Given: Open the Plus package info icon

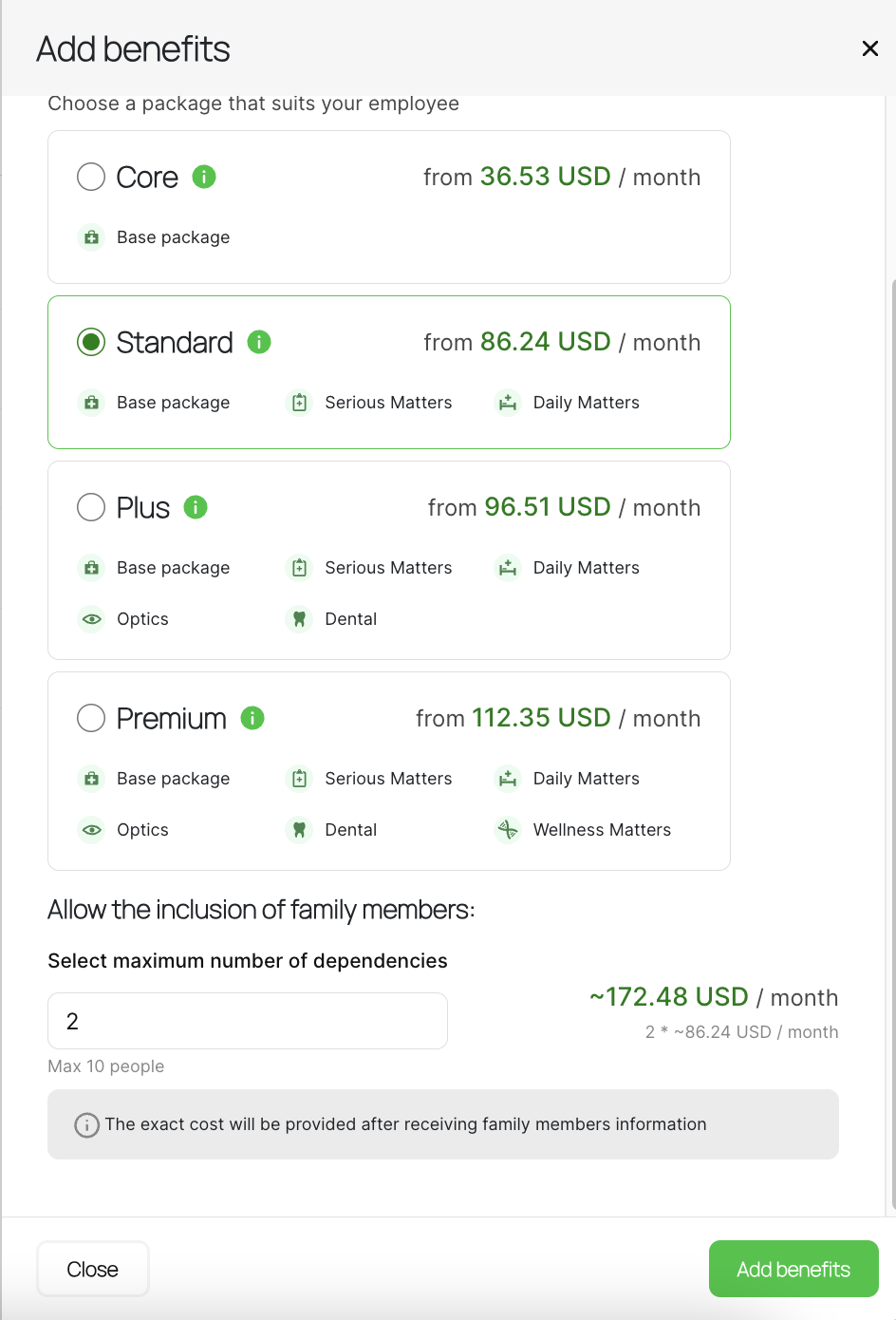Looking at the screenshot, I should 196,507.
